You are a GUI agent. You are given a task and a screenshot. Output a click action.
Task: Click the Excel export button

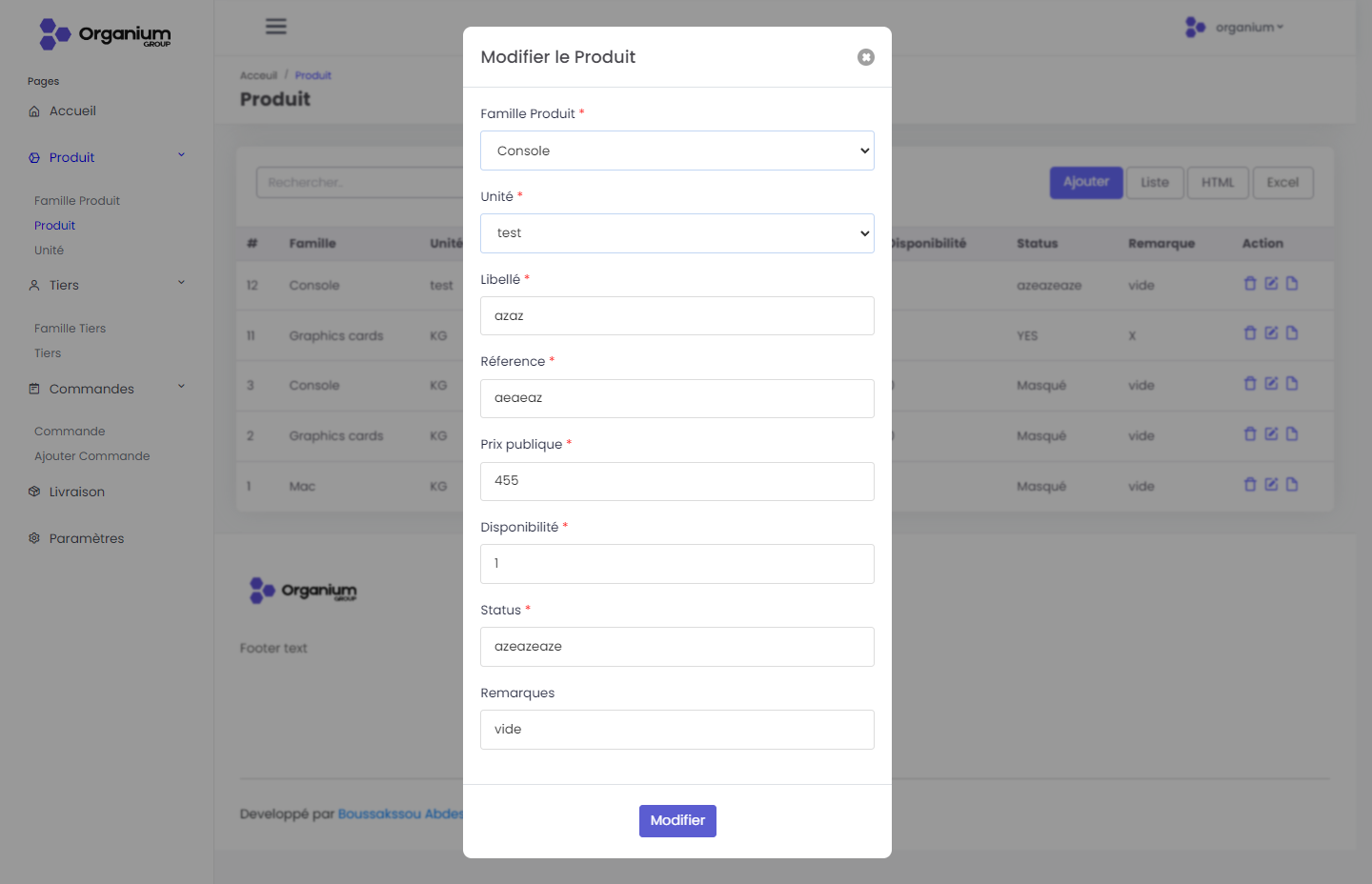[1282, 183]
